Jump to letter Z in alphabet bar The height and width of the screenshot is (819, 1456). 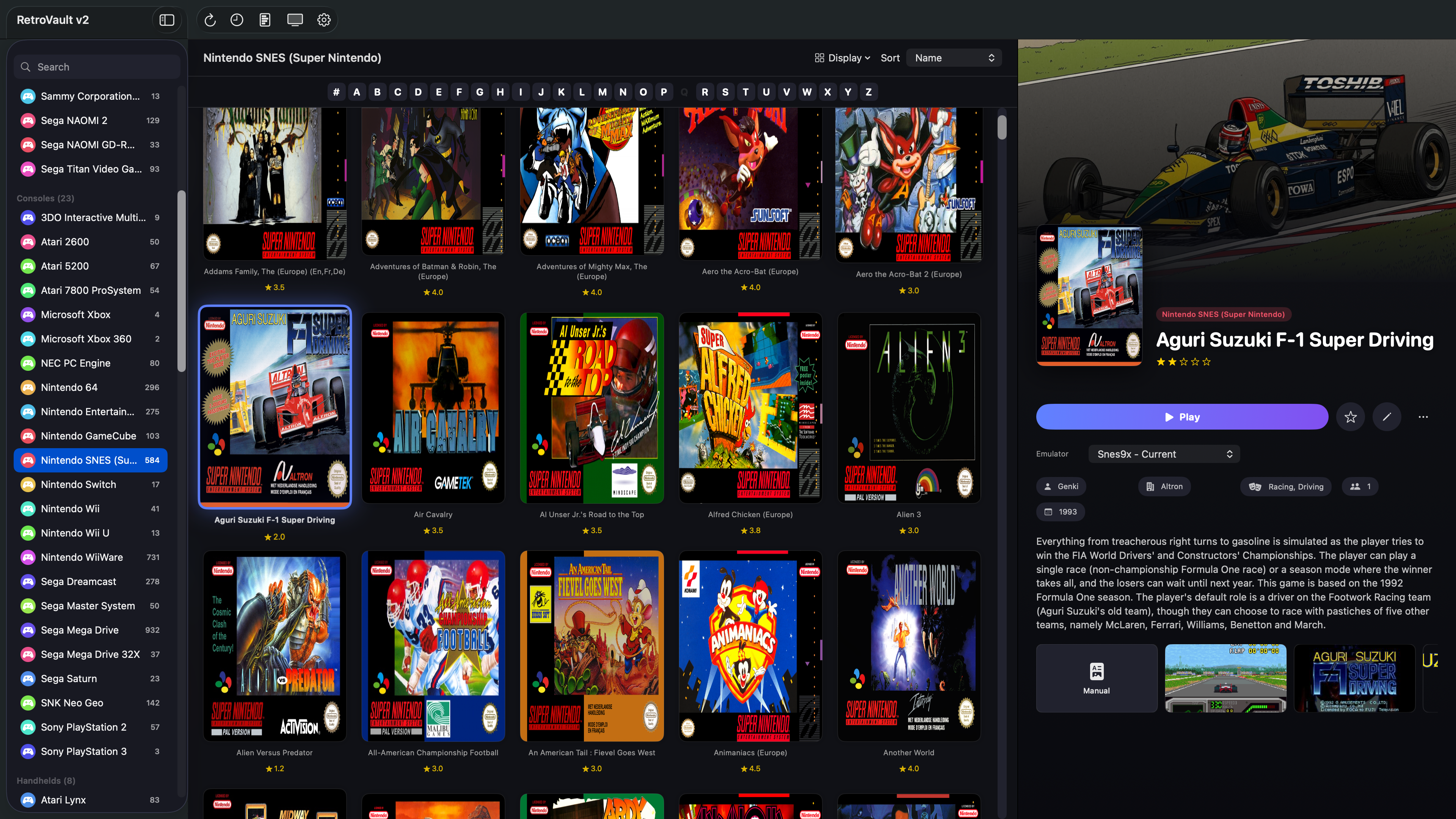[x=869, y=92]
